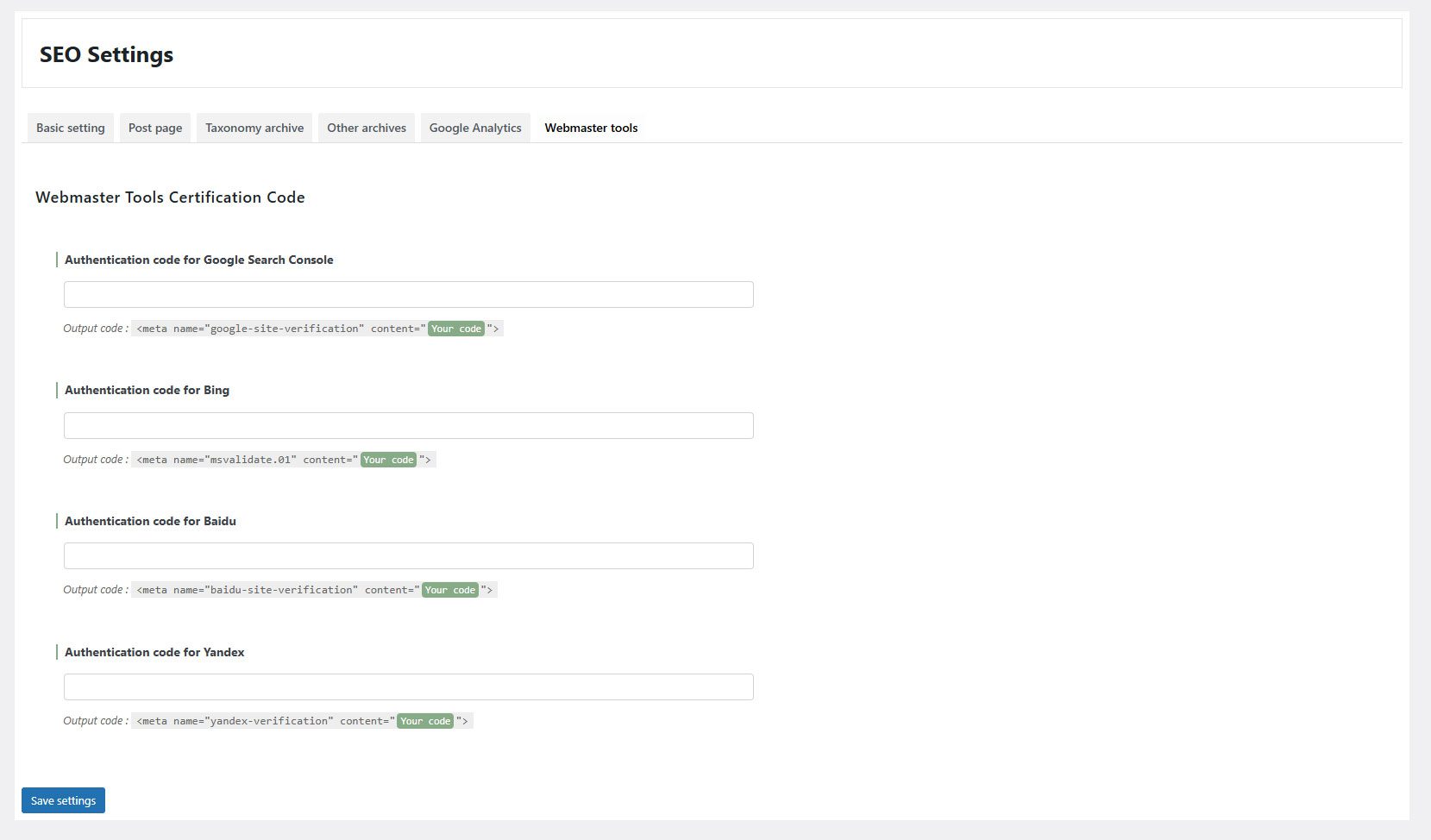
Task: Focus the Baidu authentication code field
Action: click(x=409, y=555)
